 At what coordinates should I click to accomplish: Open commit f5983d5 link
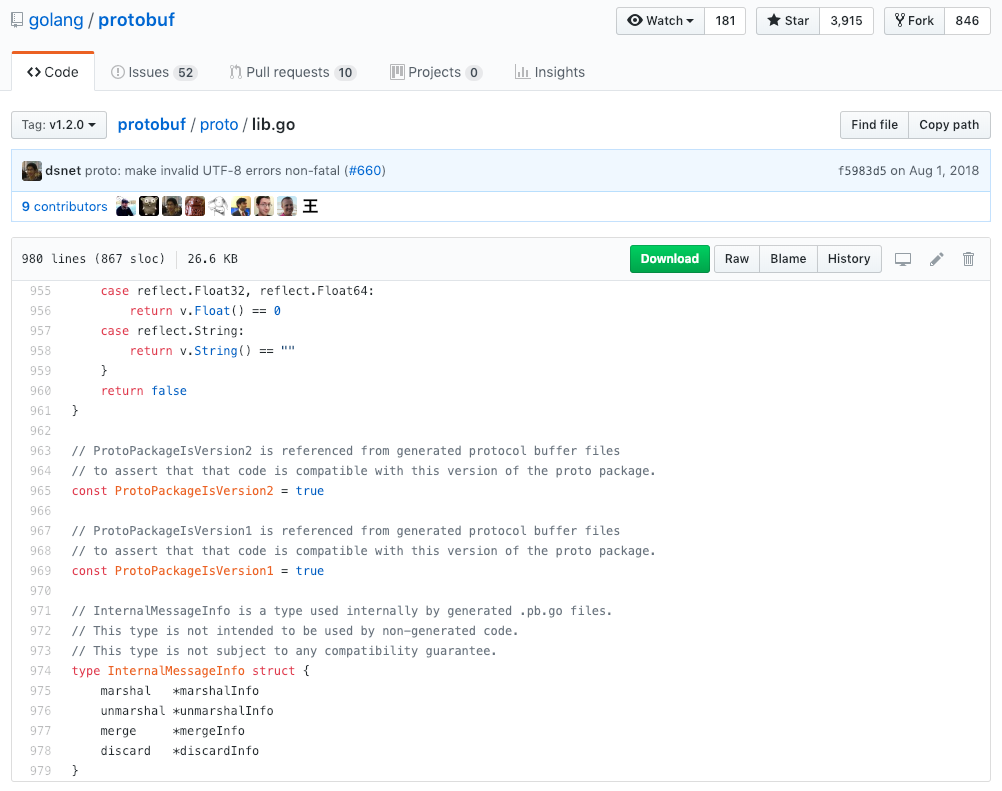(862, 171)
